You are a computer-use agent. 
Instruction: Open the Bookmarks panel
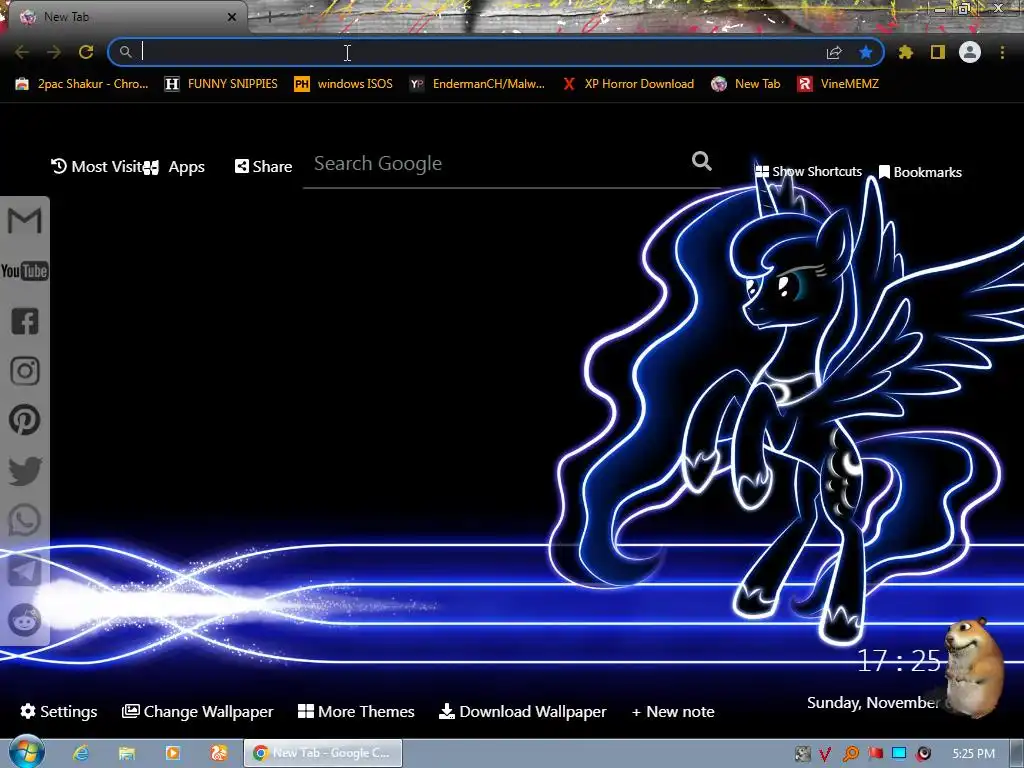pos(920,172)
